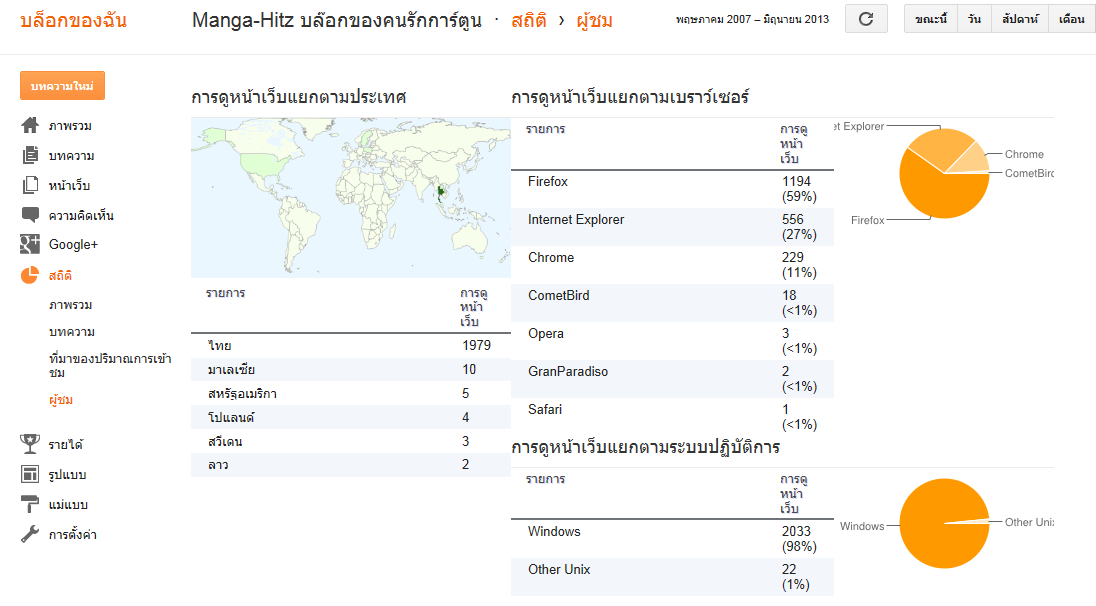Click the สหรัฐอเมริกา country row

(x=350, y=393)
